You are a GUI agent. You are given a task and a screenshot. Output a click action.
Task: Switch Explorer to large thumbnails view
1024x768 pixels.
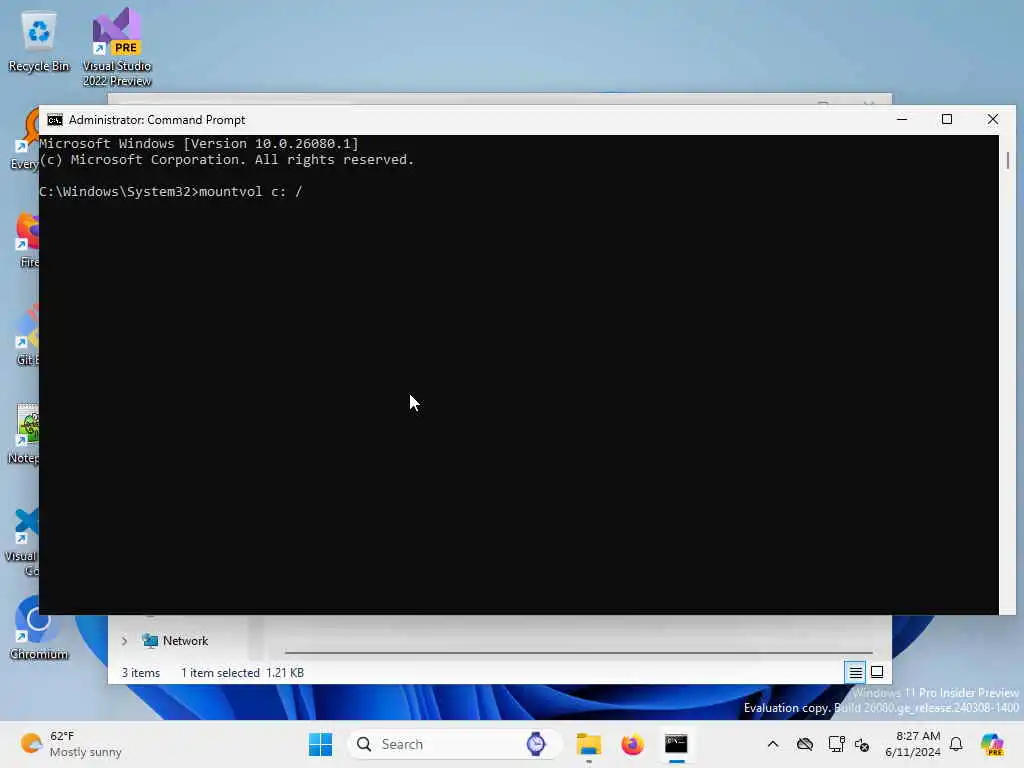click(x=877, y=672)
